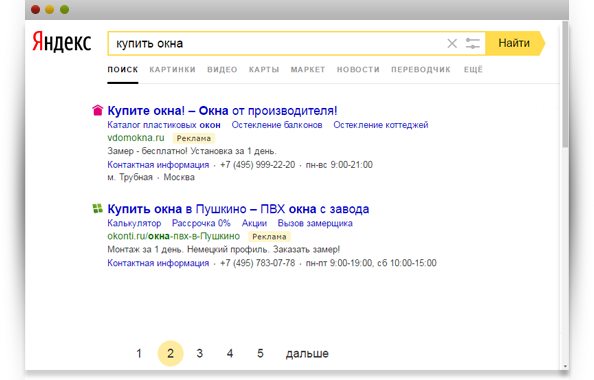This screenshot has height=380, width=594.
Task: Open Контактная информация for vdomokna ad
Action: tap(158, 165)
